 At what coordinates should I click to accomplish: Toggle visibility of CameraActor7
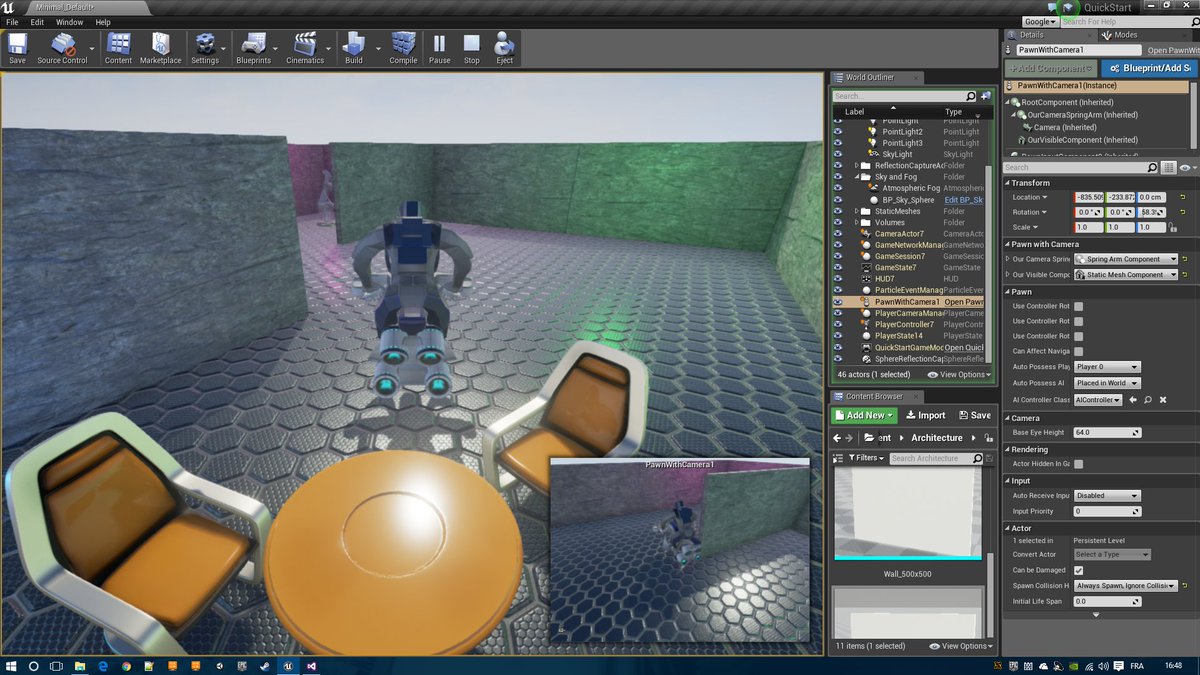point(838,234)
